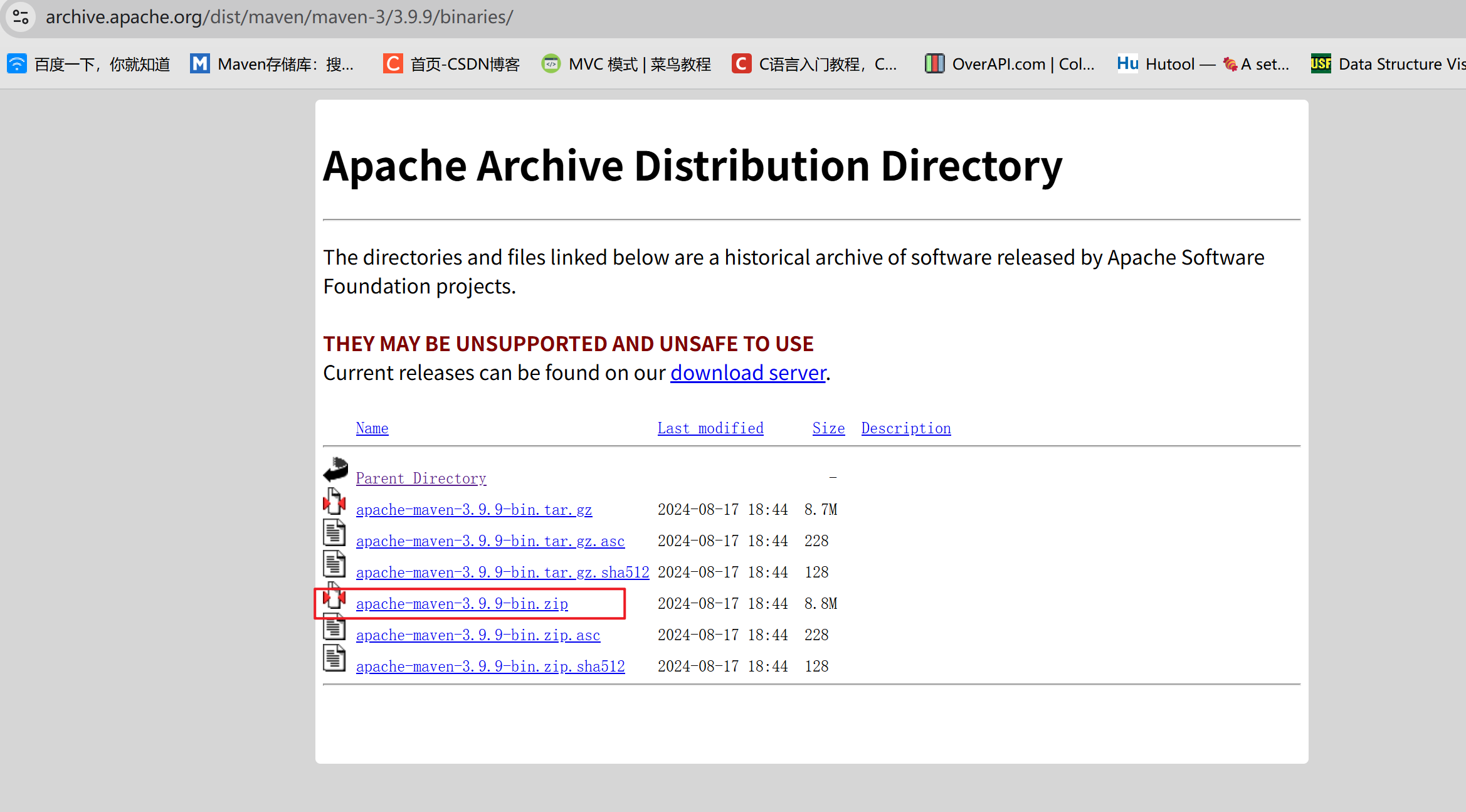Download apache-maven-3.9.9-bin.zip
This screenshot has height=812, width=1466.
pyautogui.click(x=461, y=604)
